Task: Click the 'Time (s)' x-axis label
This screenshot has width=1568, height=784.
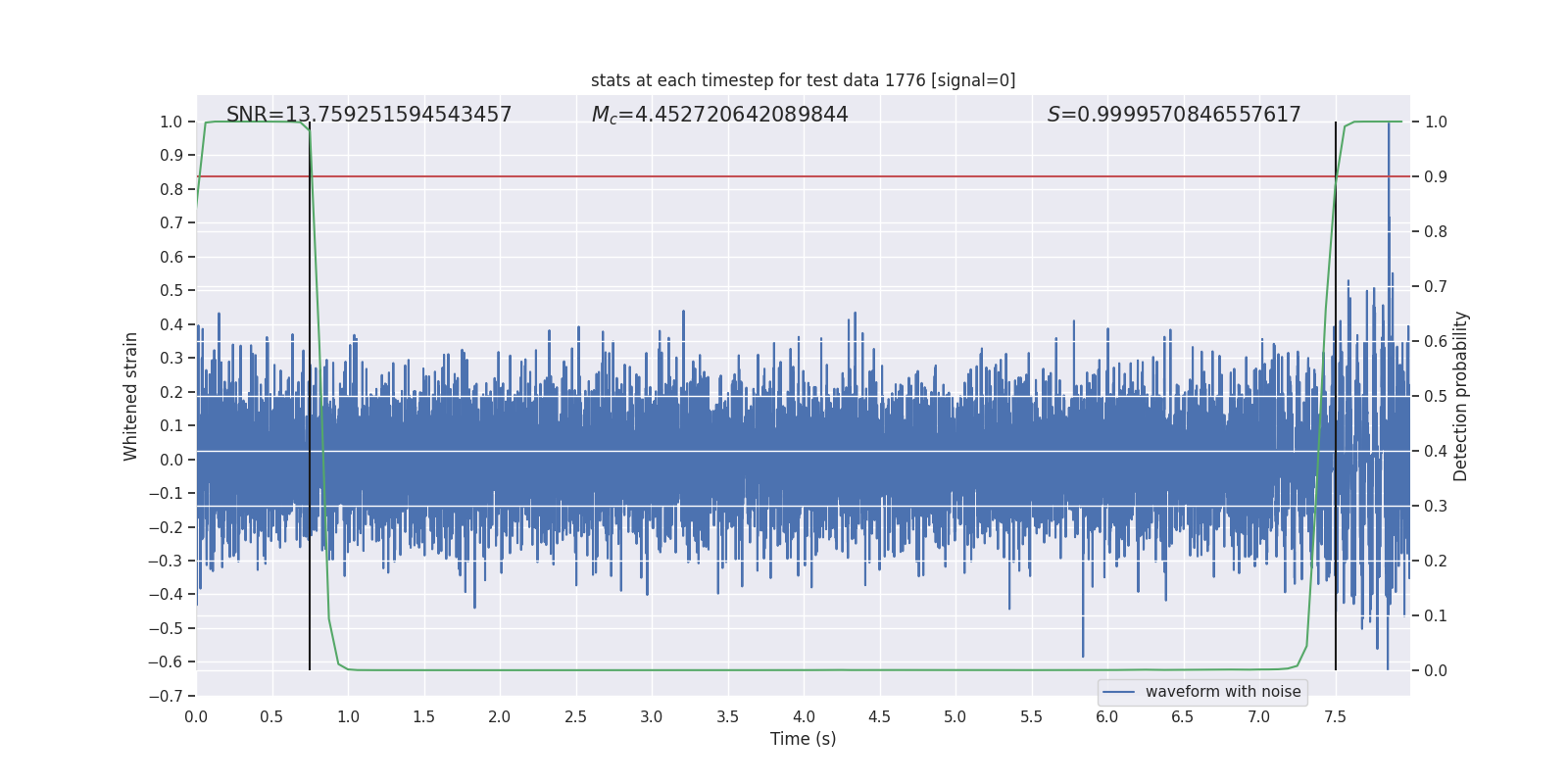Action: (804, 739)
